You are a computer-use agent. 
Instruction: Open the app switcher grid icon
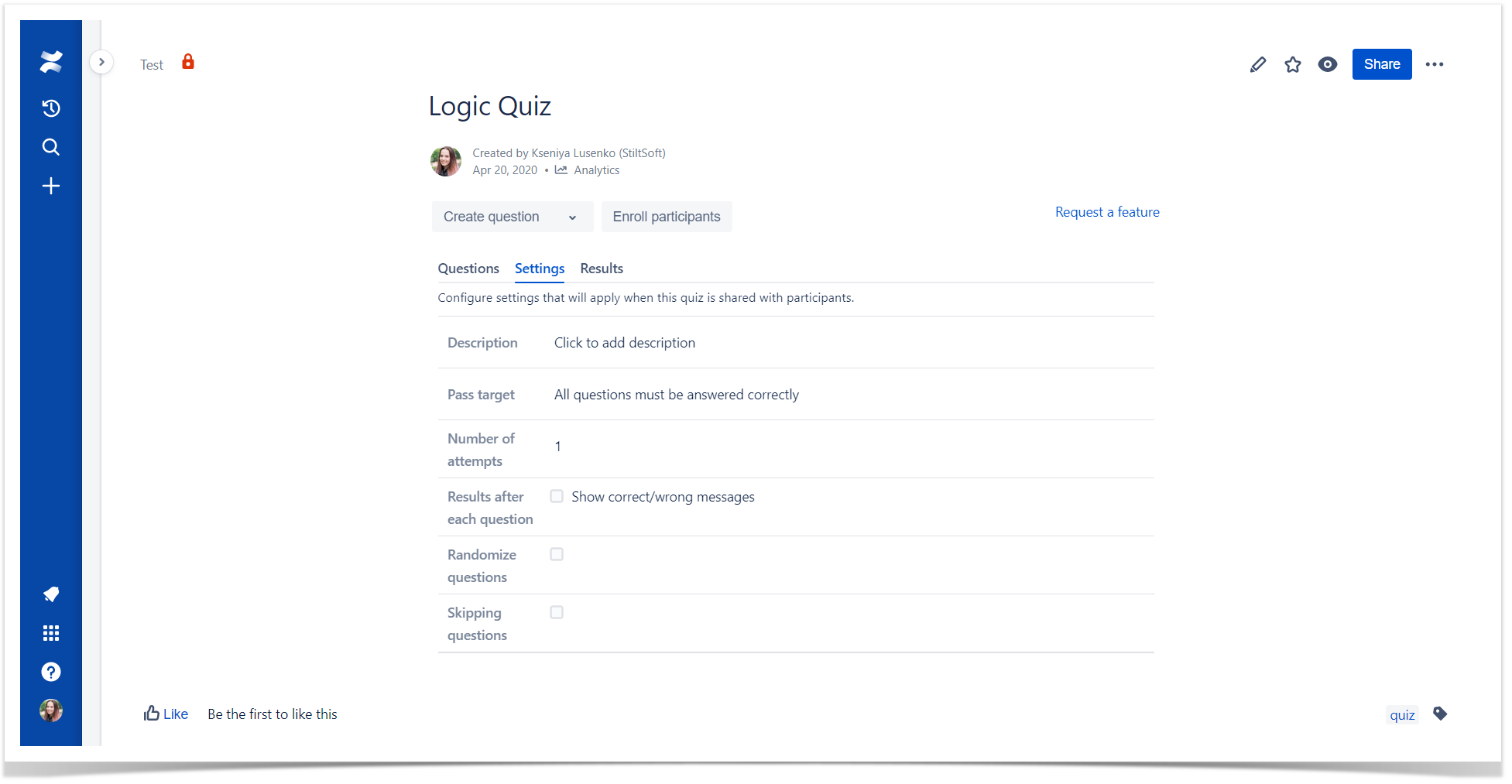click(x=51, y=633)
